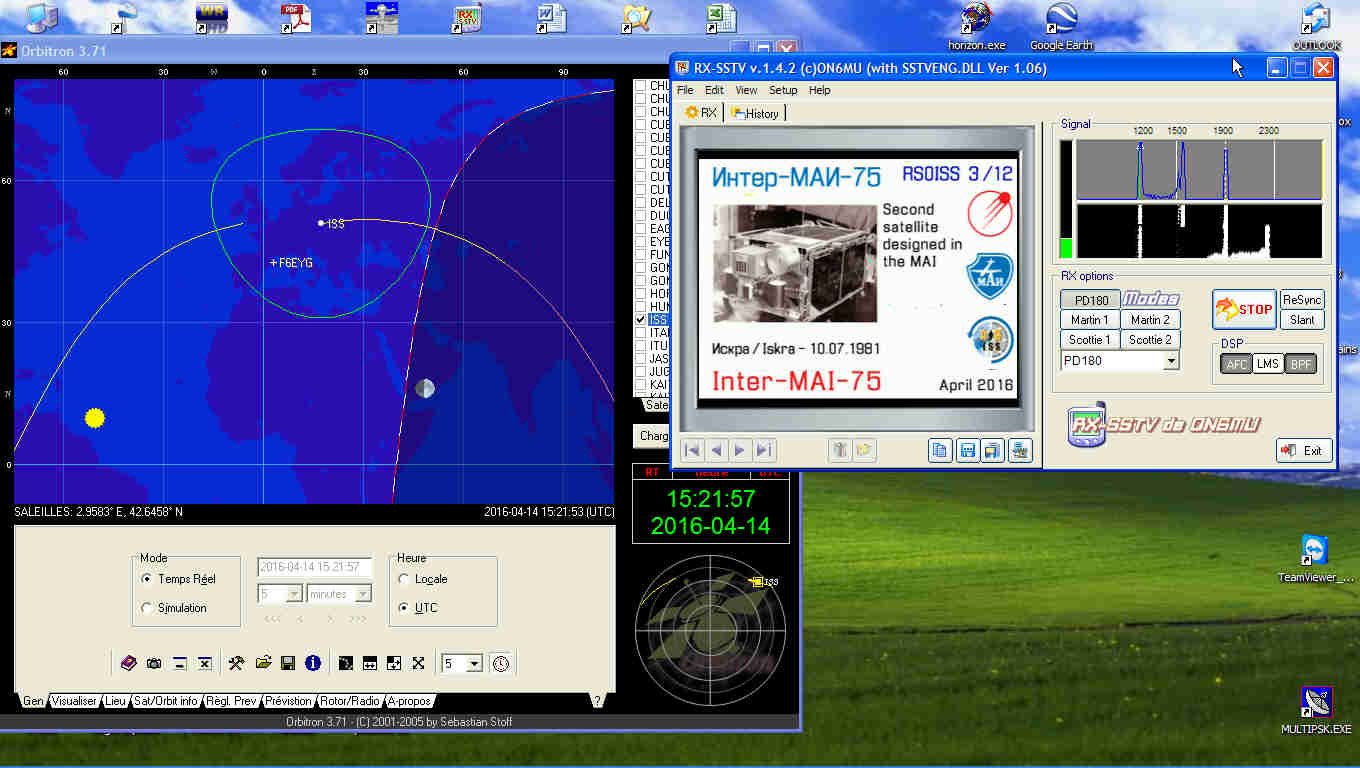Screen dimensions: 1360x768
Task: Click the received SSTV image preview
Action: click(857, 278)
